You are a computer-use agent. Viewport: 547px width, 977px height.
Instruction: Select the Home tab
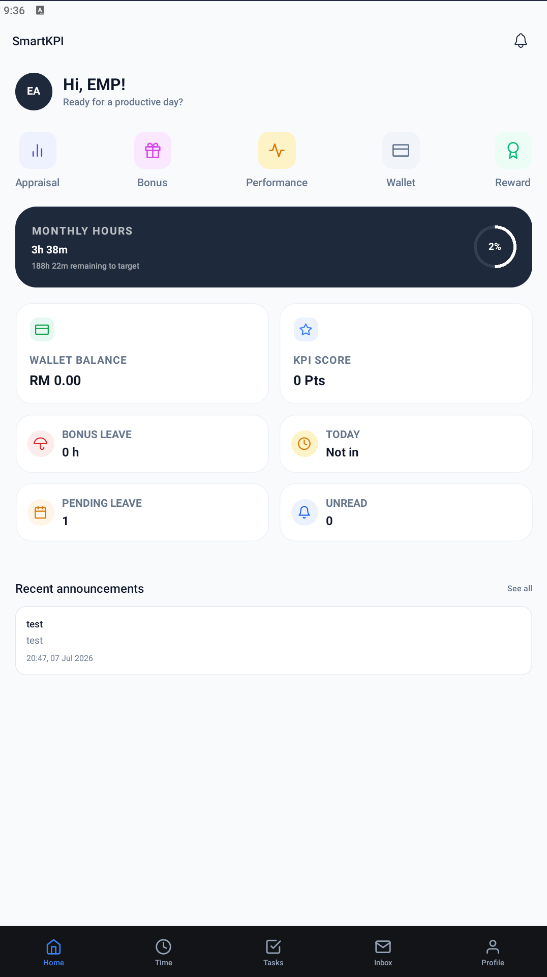tap(54, 952)
